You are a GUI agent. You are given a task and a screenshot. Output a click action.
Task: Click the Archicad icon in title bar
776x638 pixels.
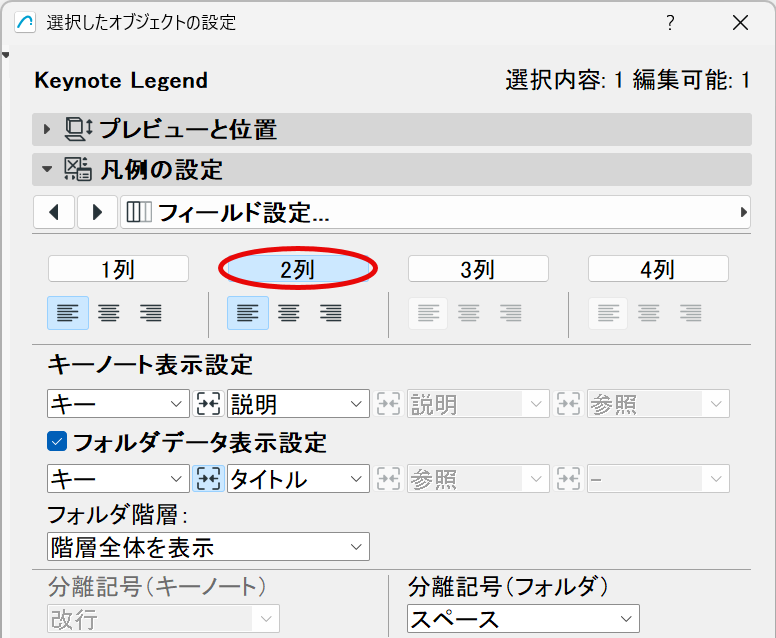tap(25, 22)
